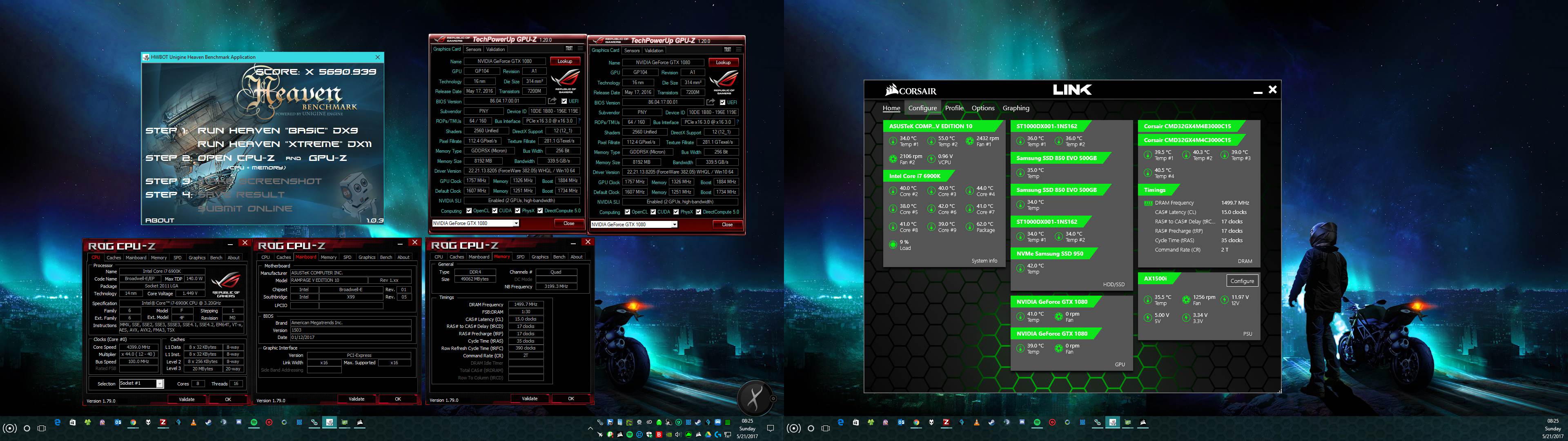Click the NVMe Samsung SSD 950 temperature icon
The width and height of the screenshot is (1568, 441).
(1020, 269)
